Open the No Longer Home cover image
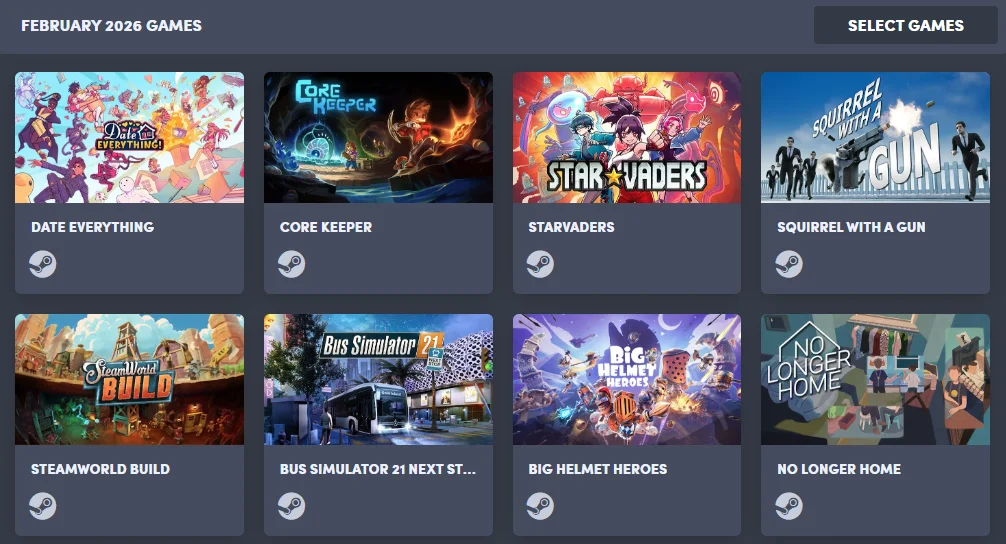This screenshot has height=544, width=1006. 876,379
